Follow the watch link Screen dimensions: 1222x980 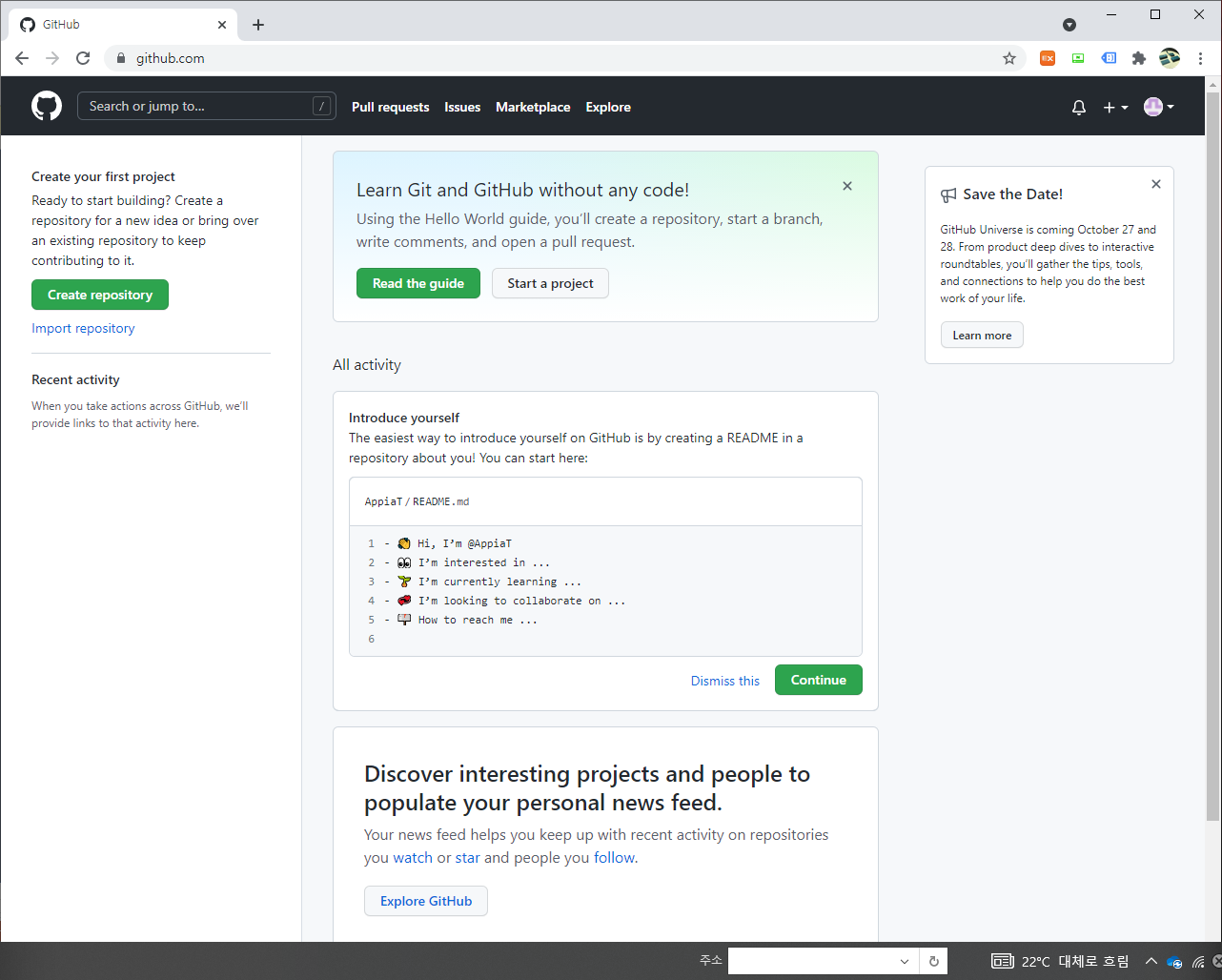[x=413, y=858]
